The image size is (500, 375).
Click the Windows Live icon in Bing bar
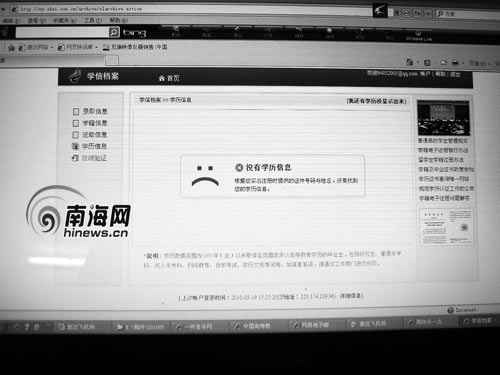click(x=419, y=34)
